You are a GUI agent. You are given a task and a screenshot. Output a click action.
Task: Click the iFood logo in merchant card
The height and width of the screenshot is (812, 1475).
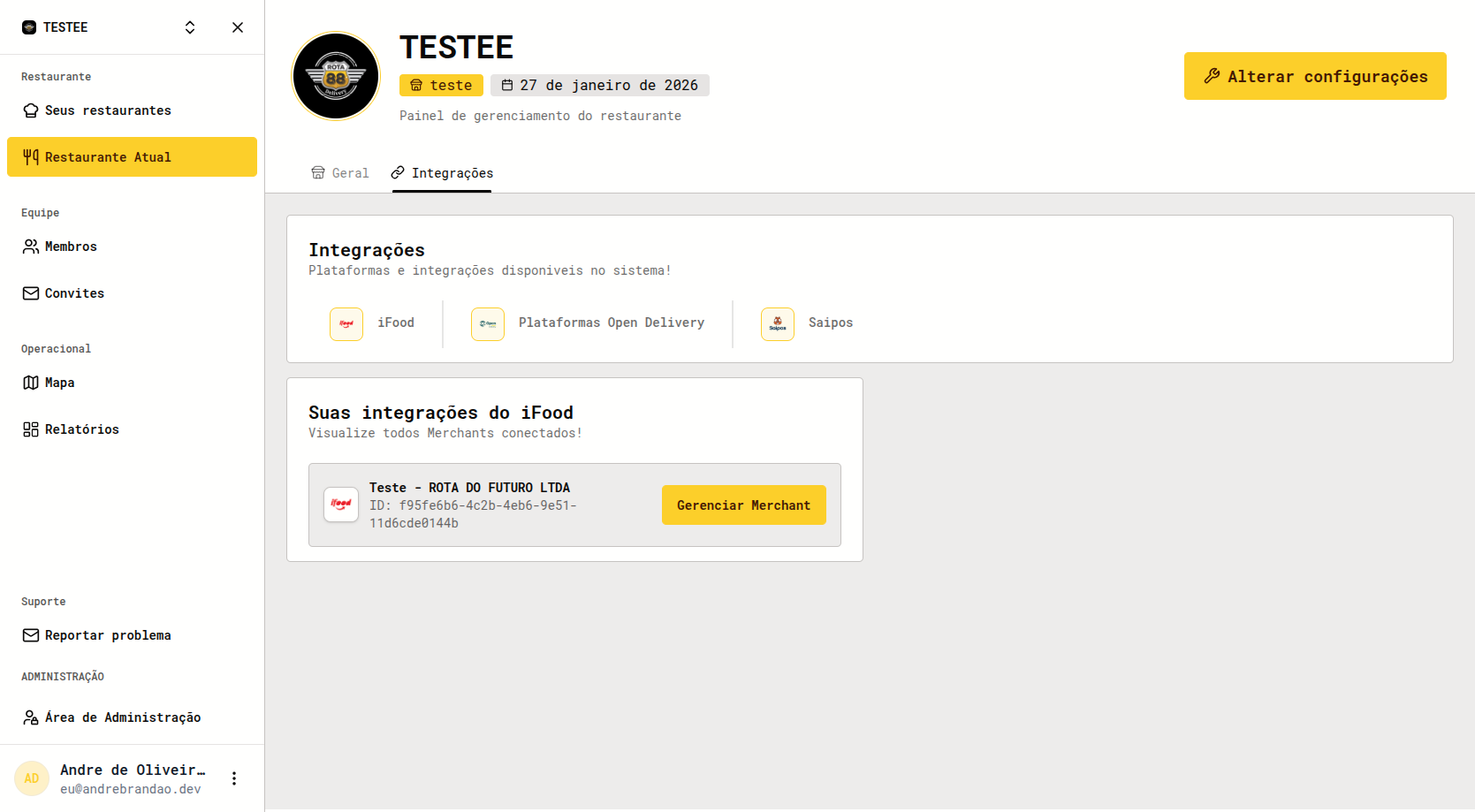pyautogui.click(x=341, y=505)
